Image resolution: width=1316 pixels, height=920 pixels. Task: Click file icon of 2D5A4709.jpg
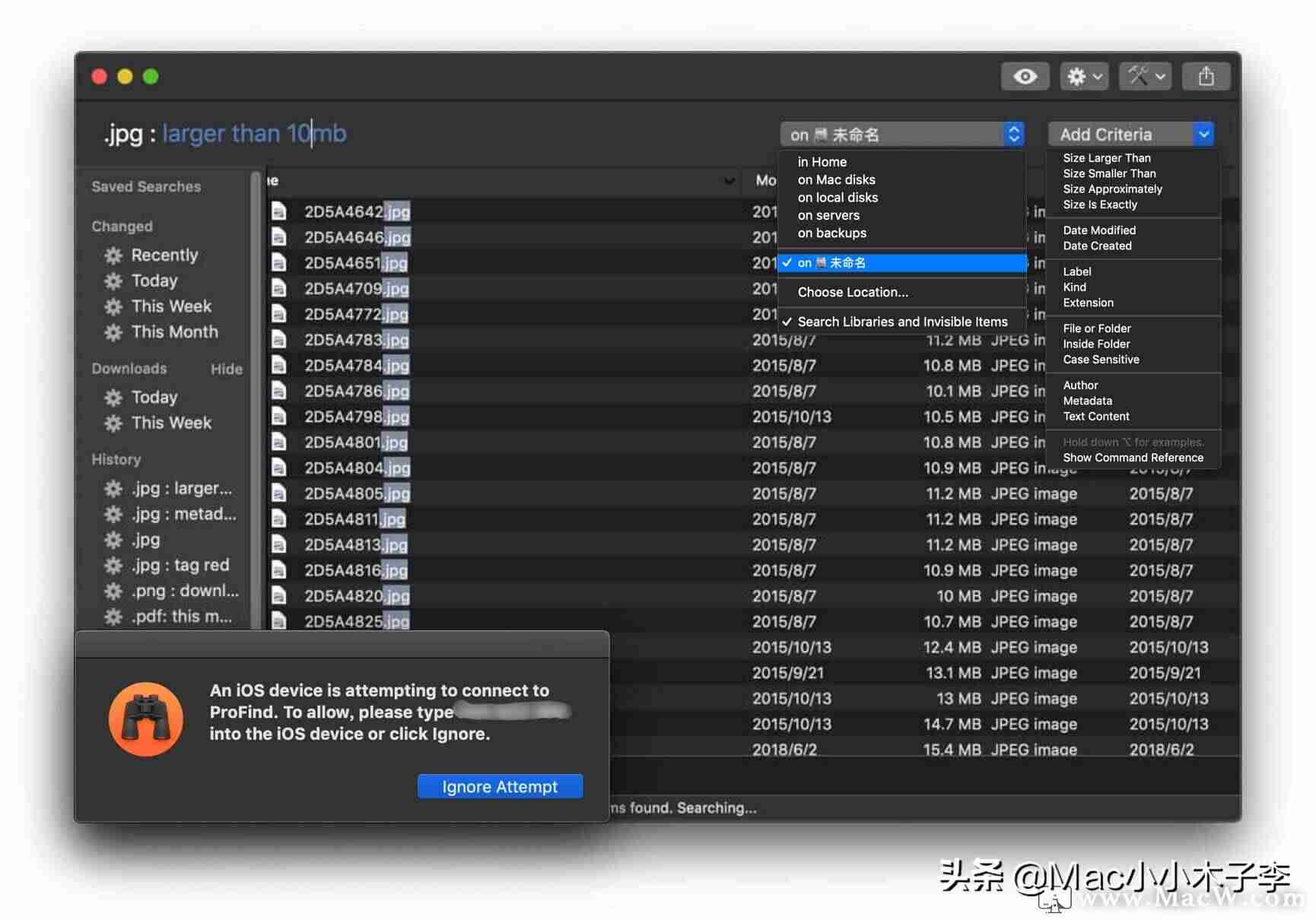click(x=279, y=288)
